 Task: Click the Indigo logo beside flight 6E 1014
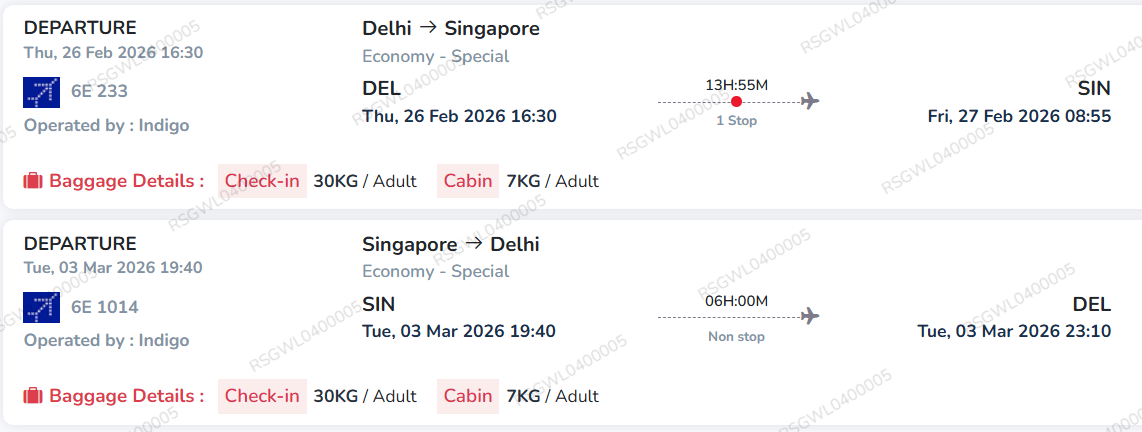[42, 307]
